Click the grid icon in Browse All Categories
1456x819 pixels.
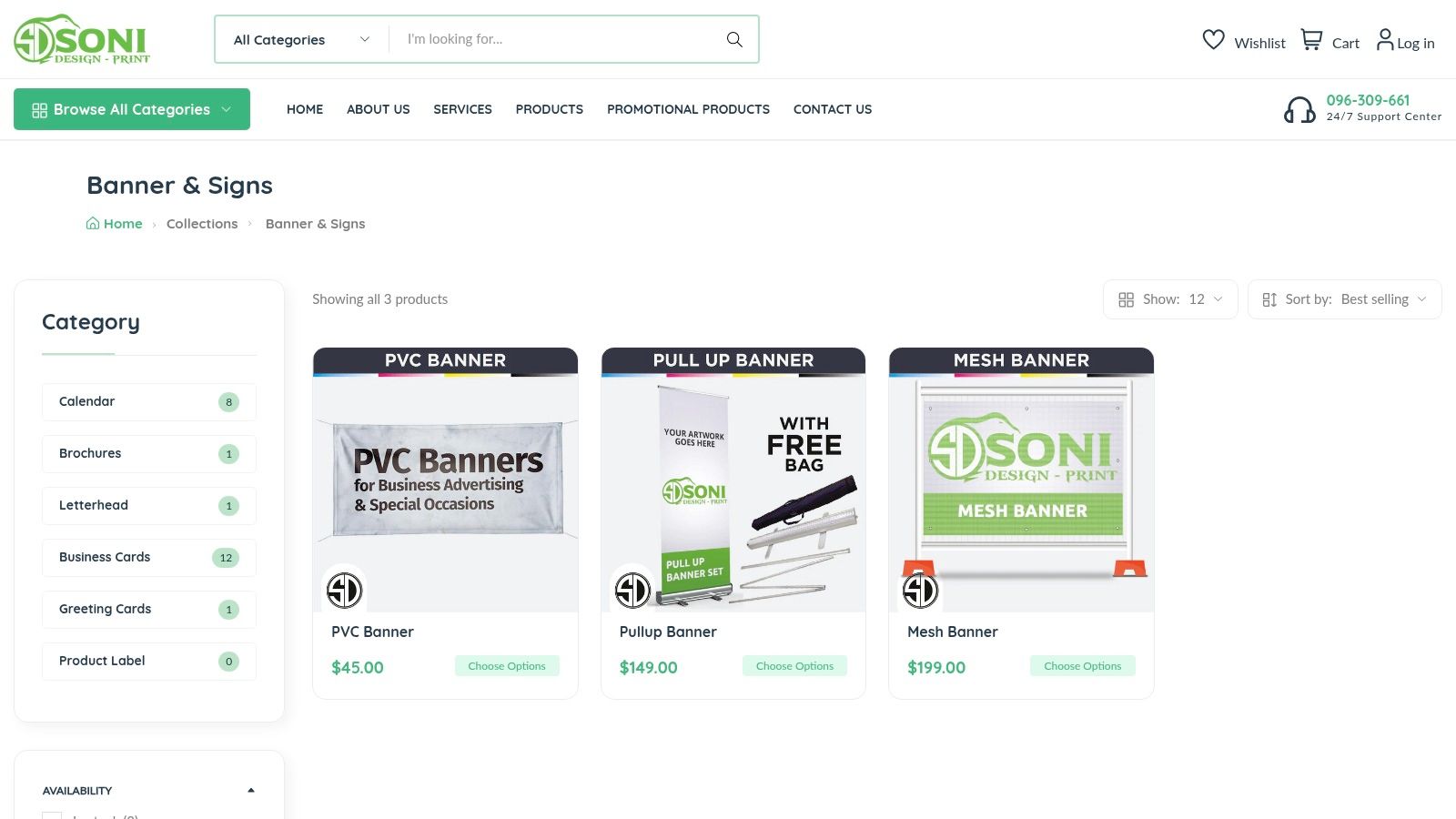pos(39,110)
